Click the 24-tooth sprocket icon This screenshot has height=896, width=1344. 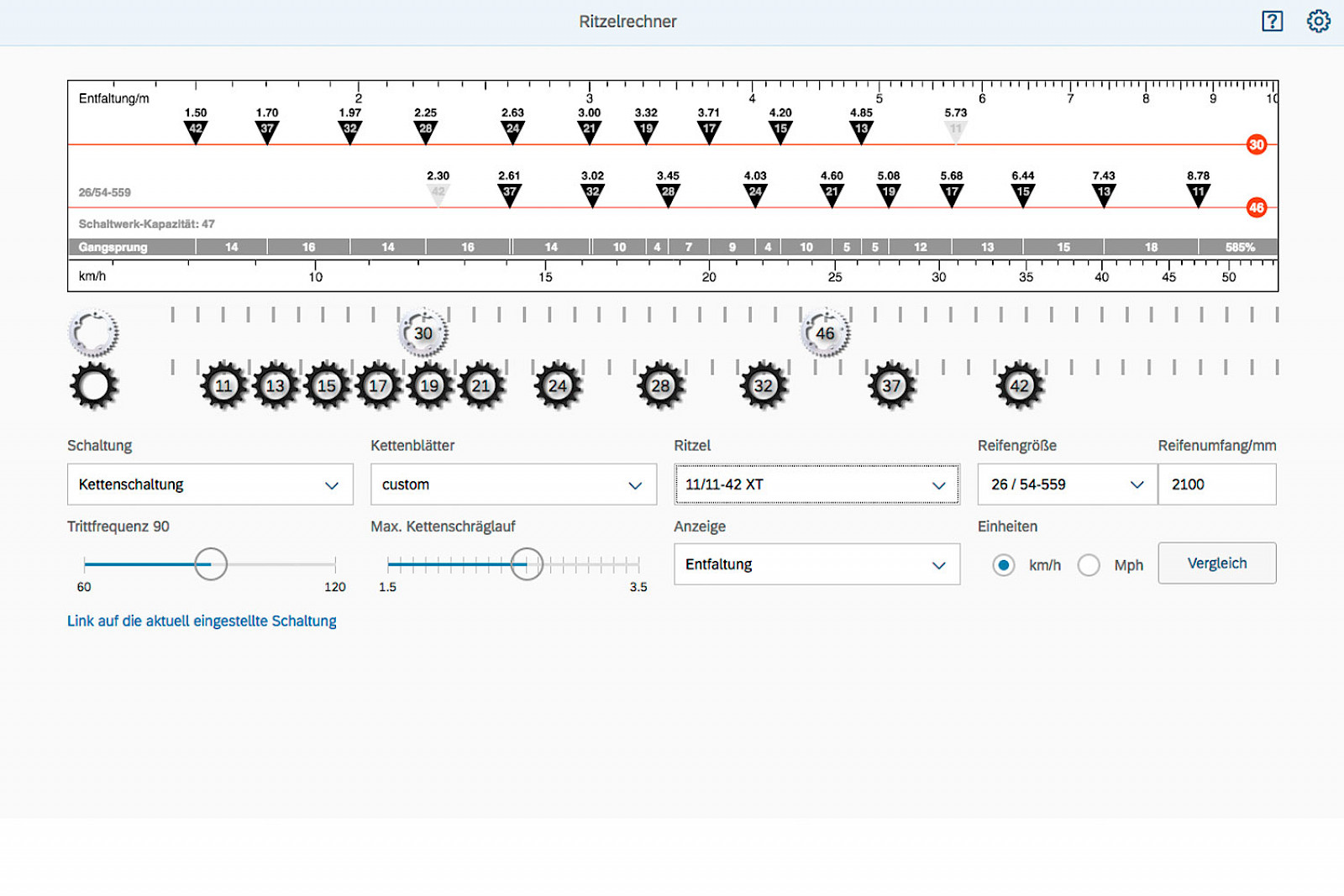click(558, 386)
